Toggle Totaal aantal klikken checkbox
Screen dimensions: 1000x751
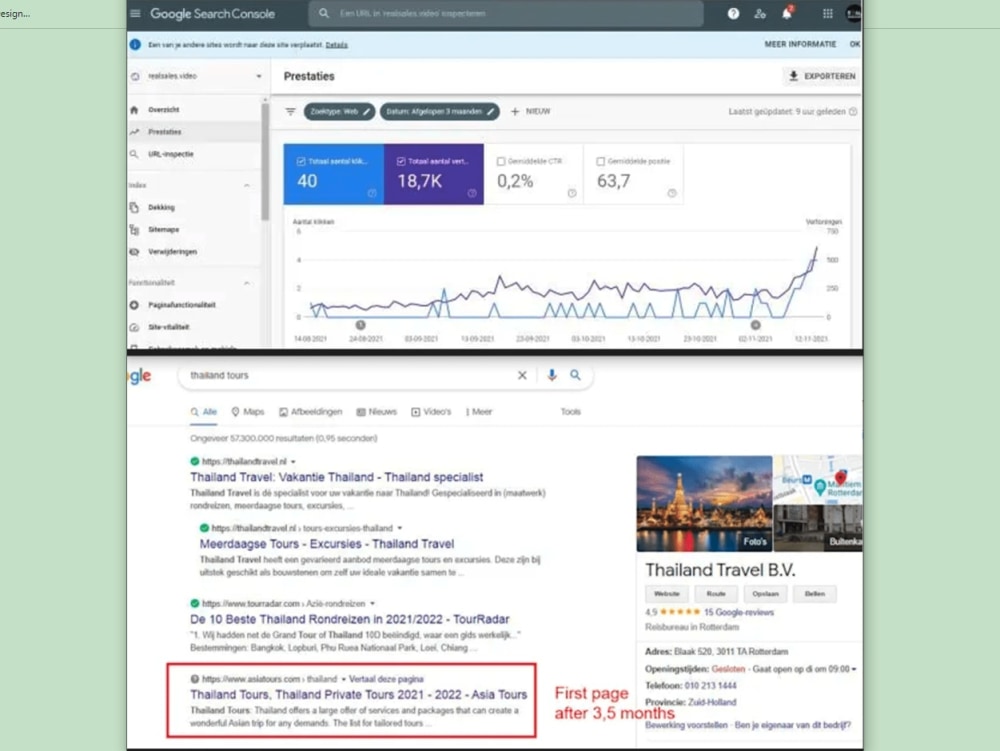pos(301,162)
